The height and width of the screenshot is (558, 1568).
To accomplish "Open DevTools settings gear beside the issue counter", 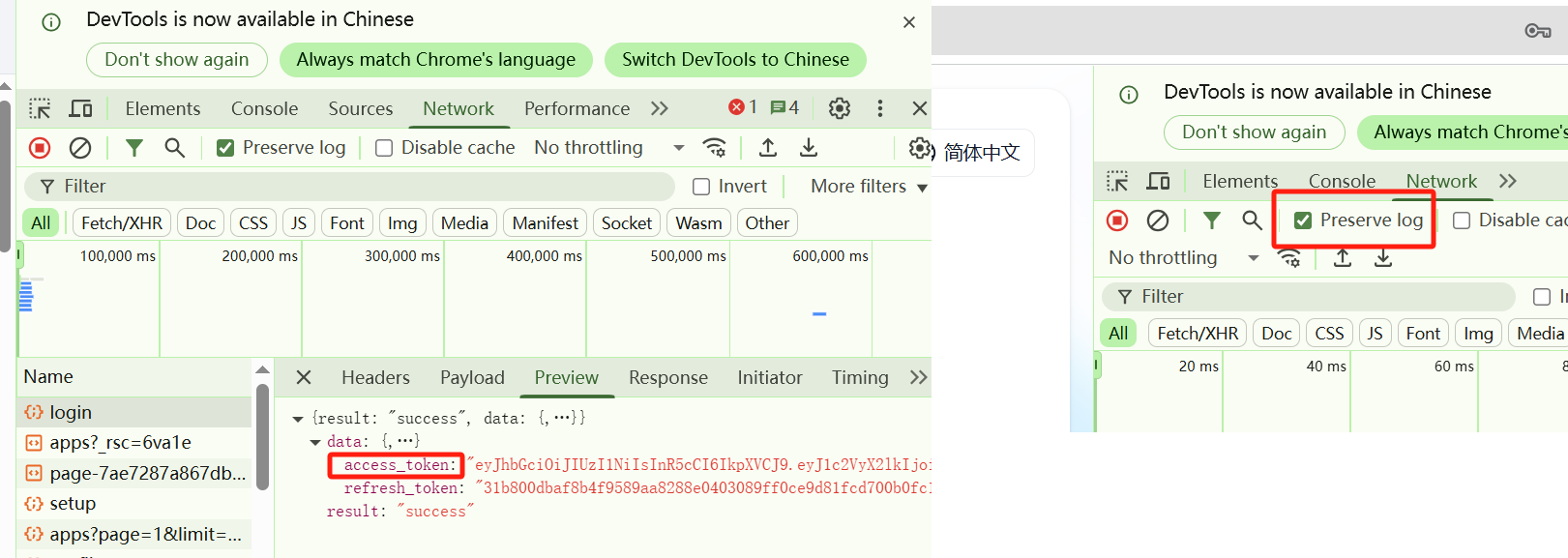I will [840, 108].
